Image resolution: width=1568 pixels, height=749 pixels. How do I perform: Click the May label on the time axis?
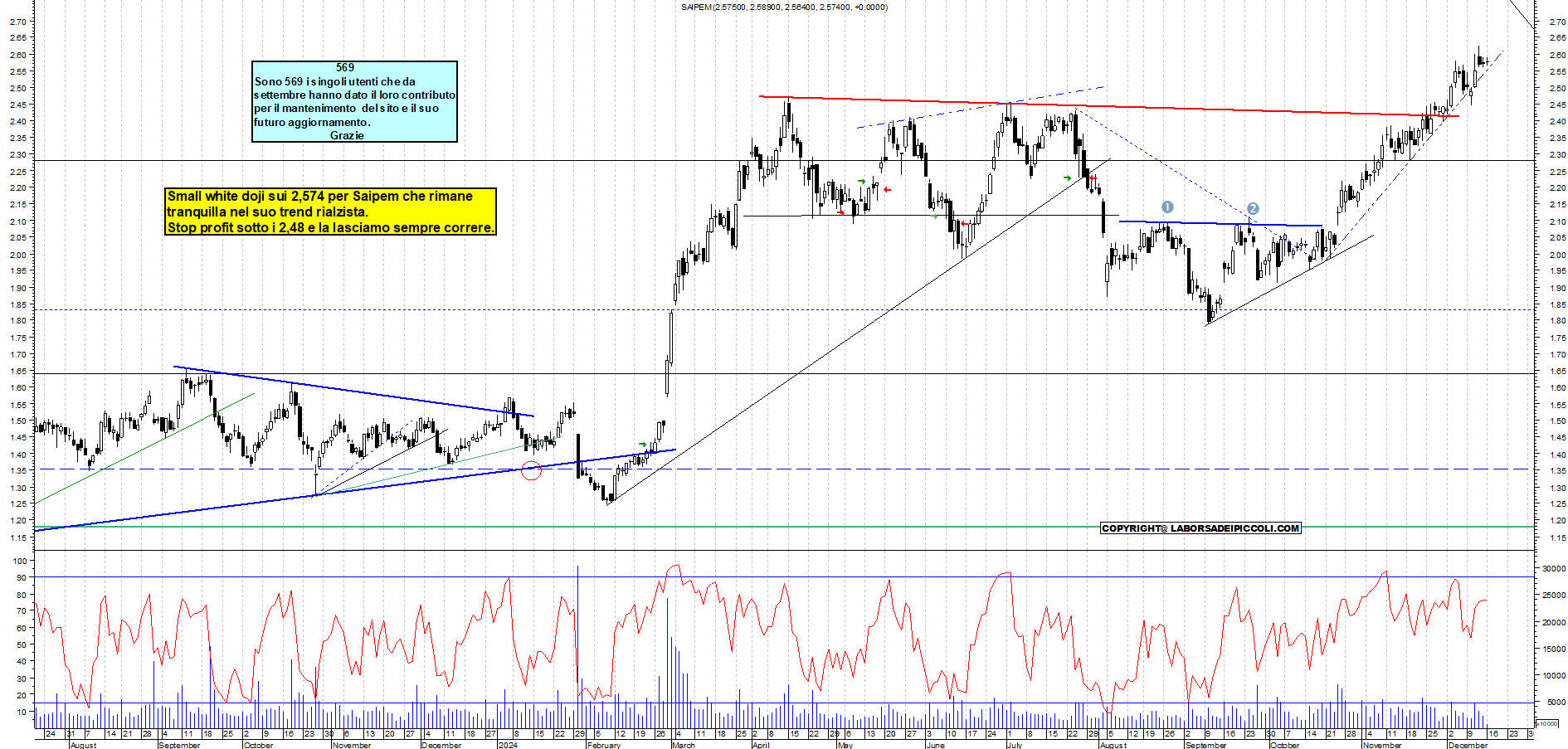pos(845,745)
